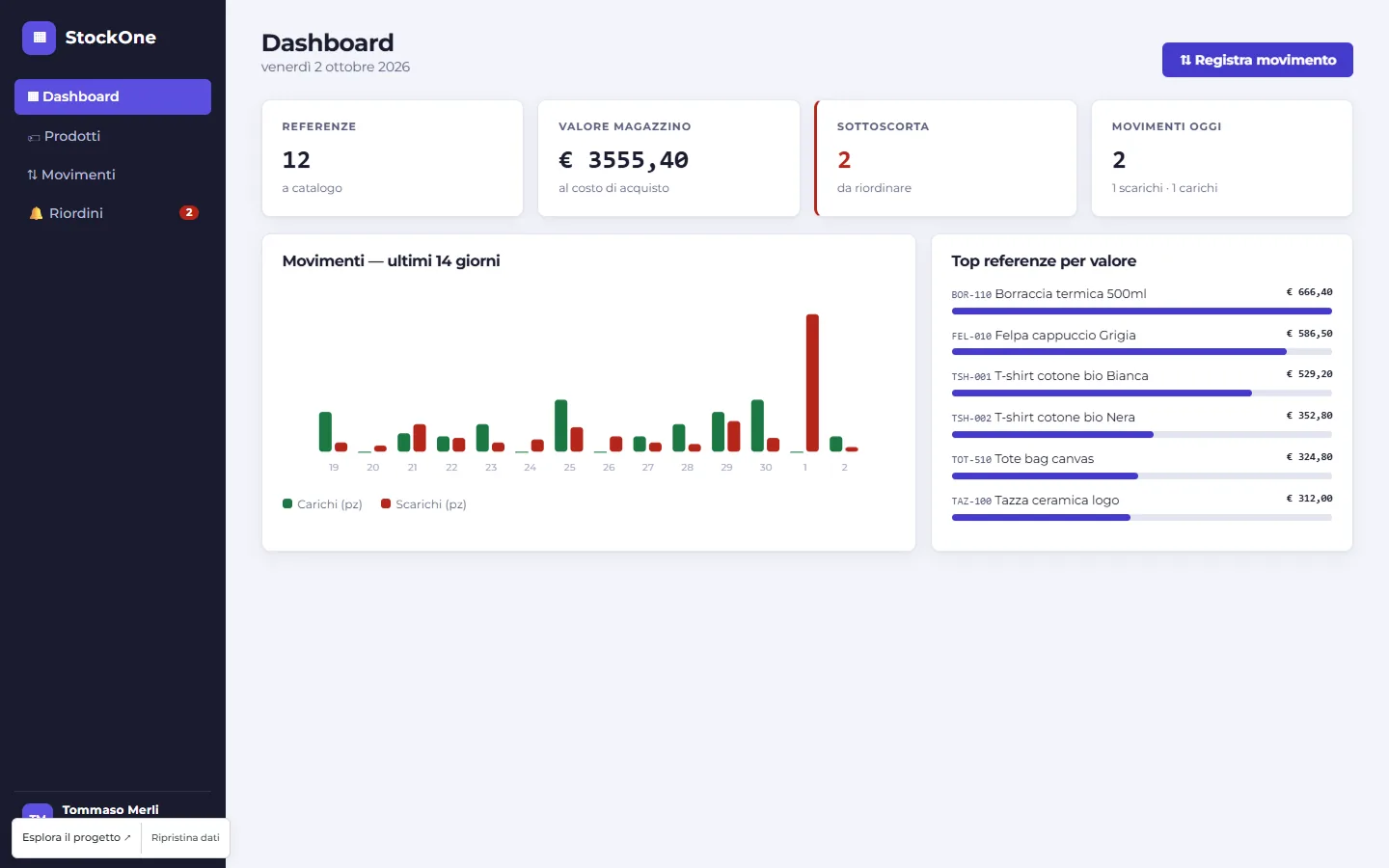Click the € 666,40 value
This screenshot has width=1389, height=868.
tap(1309, 292)
